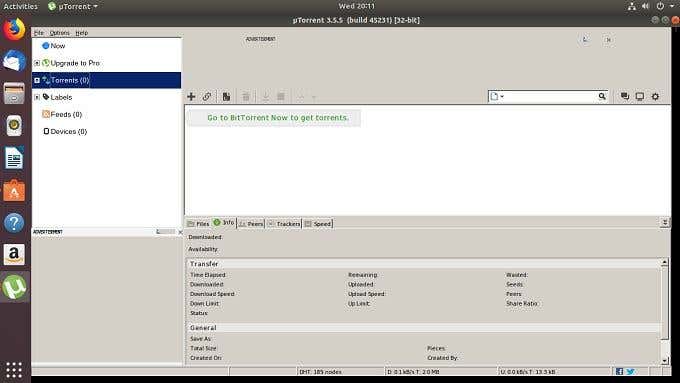The height and width of the screenshot is (383, 680).
Task: Open the File menu
Action: (x=39, y=33)
